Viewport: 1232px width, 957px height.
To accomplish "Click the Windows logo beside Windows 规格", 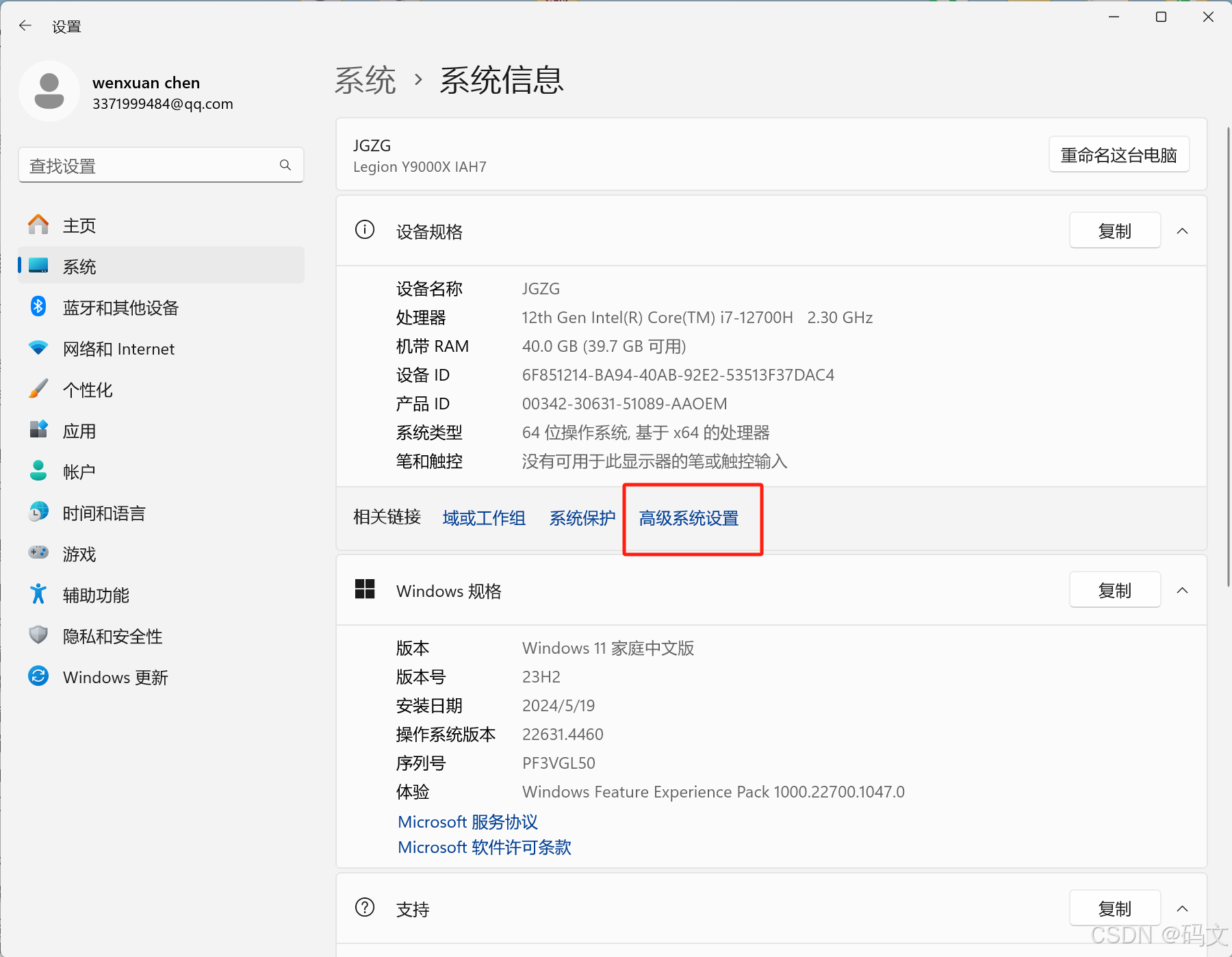I will click(365, 589).
